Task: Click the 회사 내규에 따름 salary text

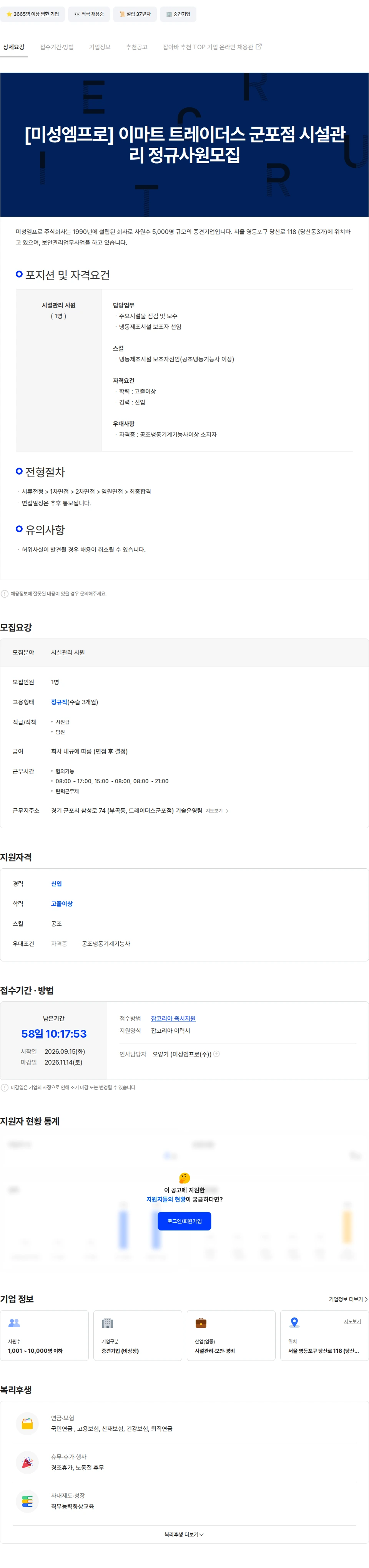Action: [x=89, y=751]
